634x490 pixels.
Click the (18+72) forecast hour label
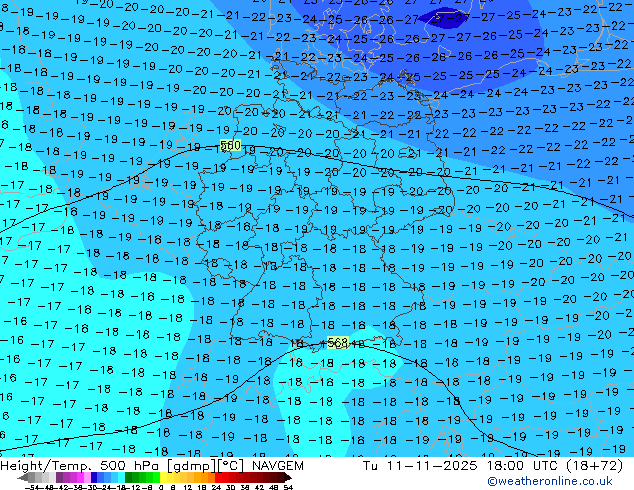point(594,466)
